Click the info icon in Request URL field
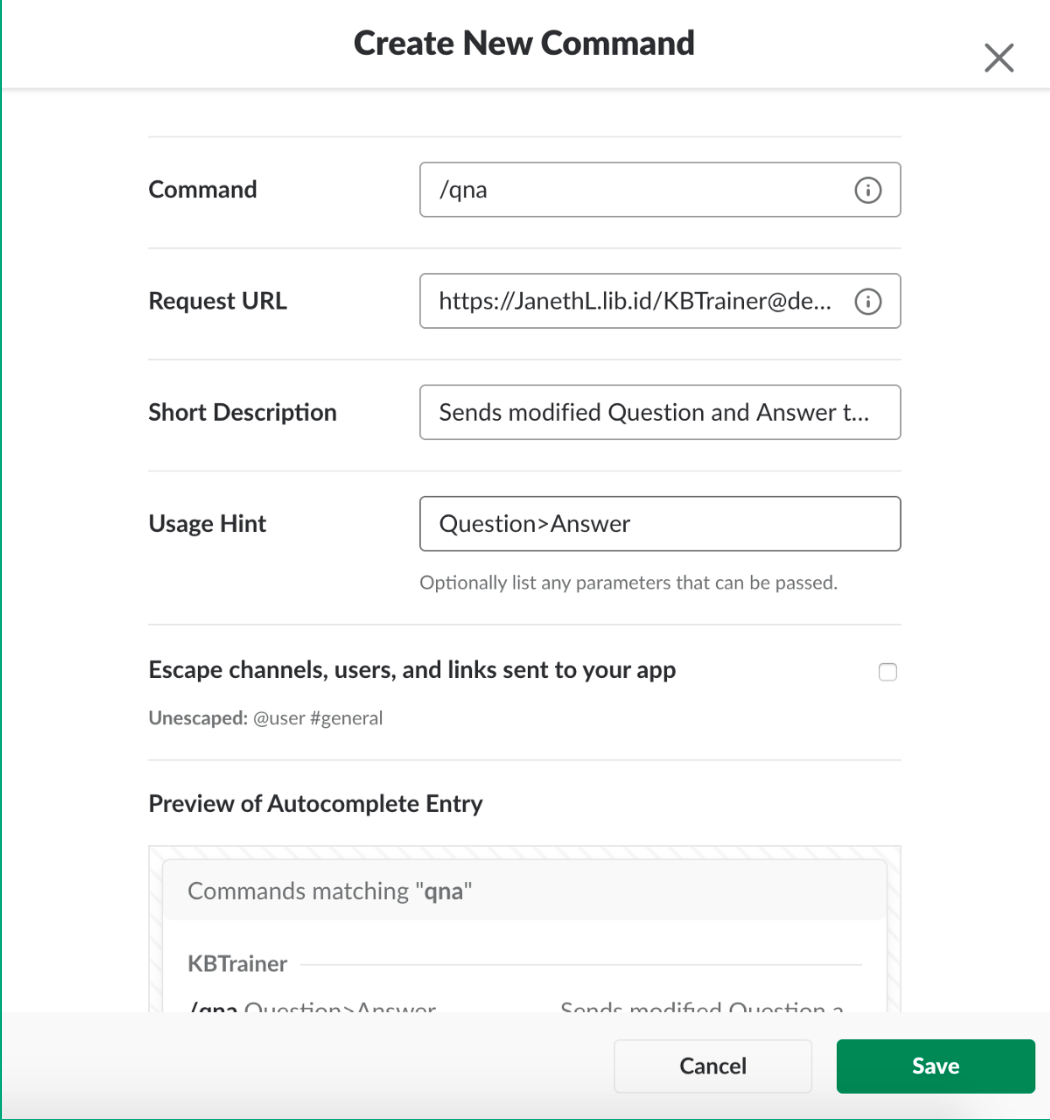 click(867, 301)
